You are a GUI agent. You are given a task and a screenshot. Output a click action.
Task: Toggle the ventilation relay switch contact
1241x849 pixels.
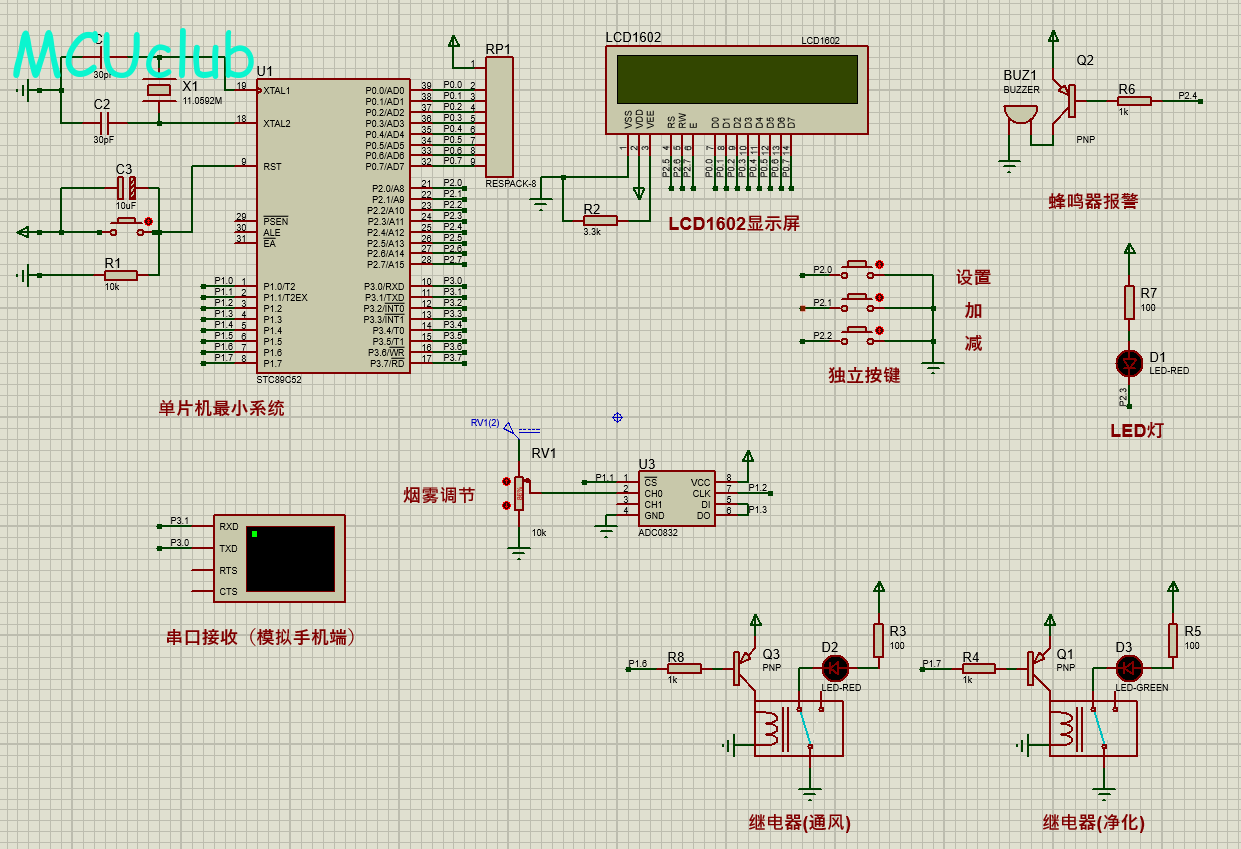click(x=804, y=728)
